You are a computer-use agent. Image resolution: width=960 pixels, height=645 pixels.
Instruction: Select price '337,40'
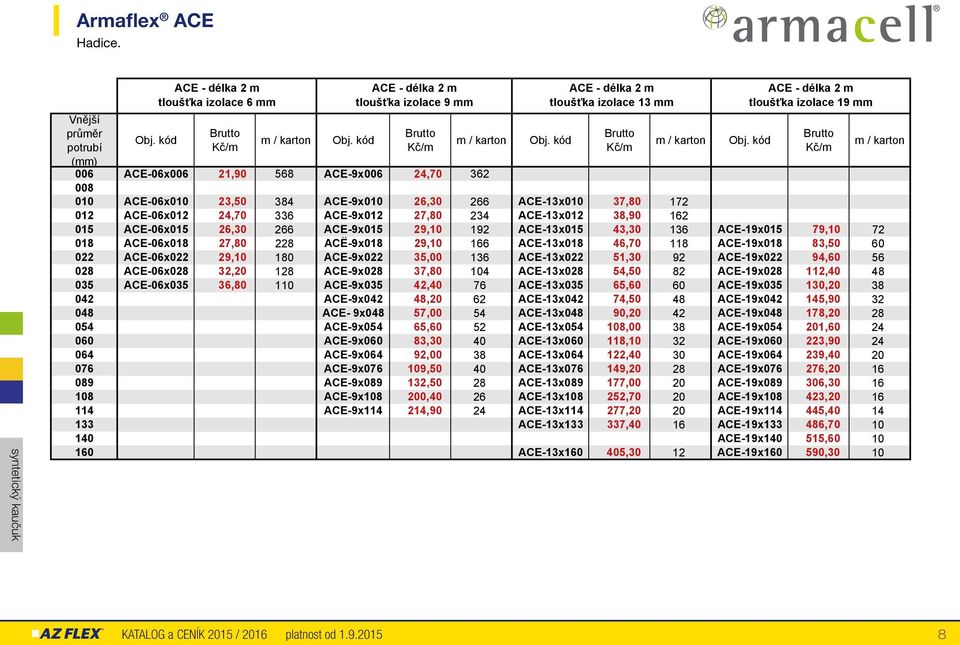point(624,424)
